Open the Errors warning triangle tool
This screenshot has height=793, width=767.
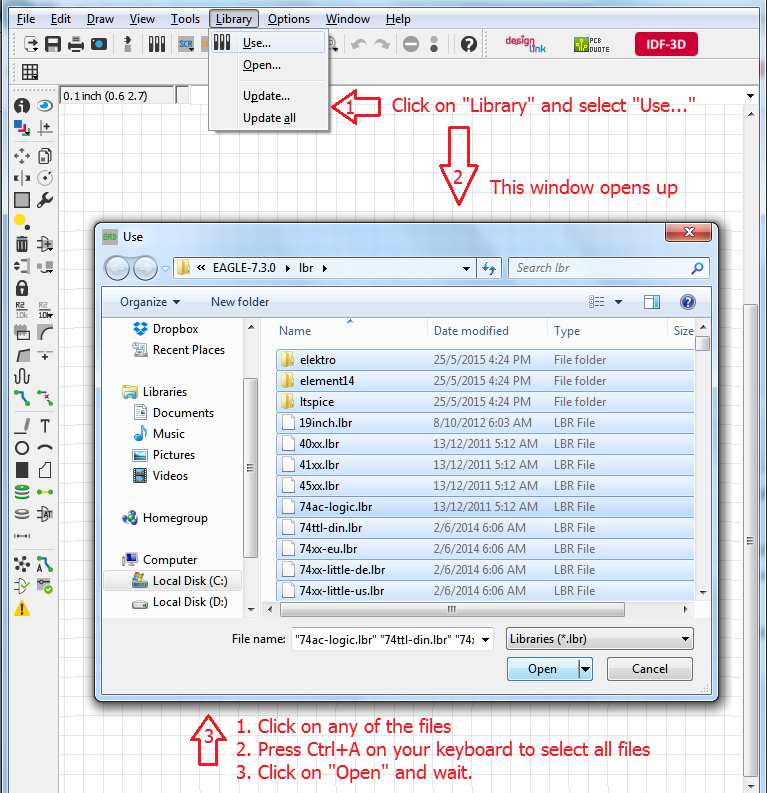click(22, 608)
